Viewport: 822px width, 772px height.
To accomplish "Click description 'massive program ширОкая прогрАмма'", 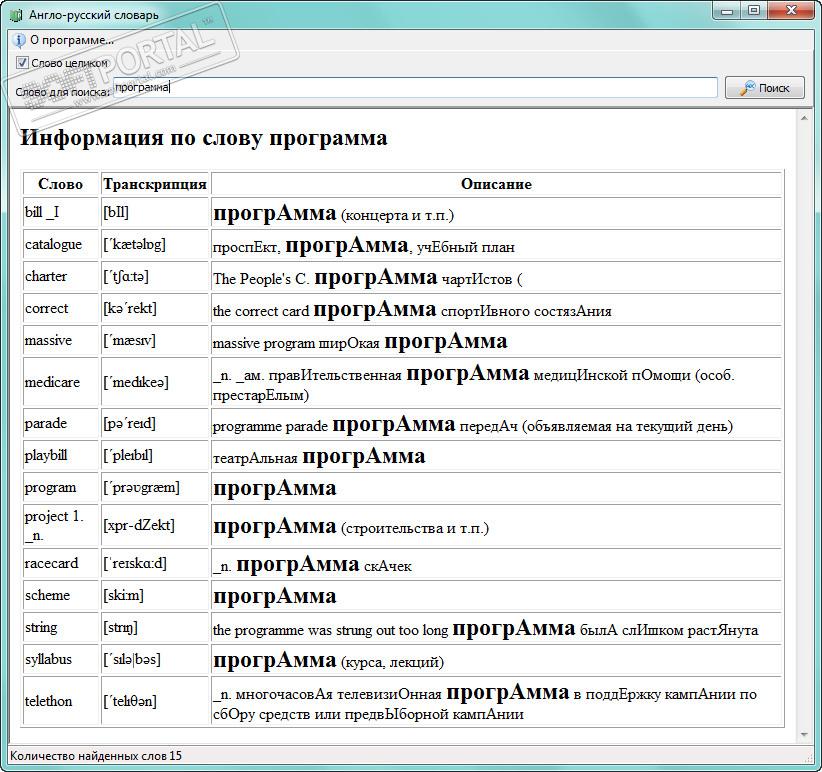I will [496, 341].
